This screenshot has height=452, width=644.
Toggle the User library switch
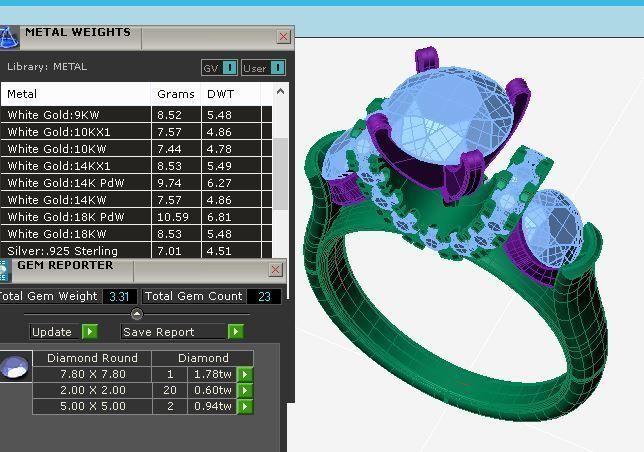click(278, 68)
